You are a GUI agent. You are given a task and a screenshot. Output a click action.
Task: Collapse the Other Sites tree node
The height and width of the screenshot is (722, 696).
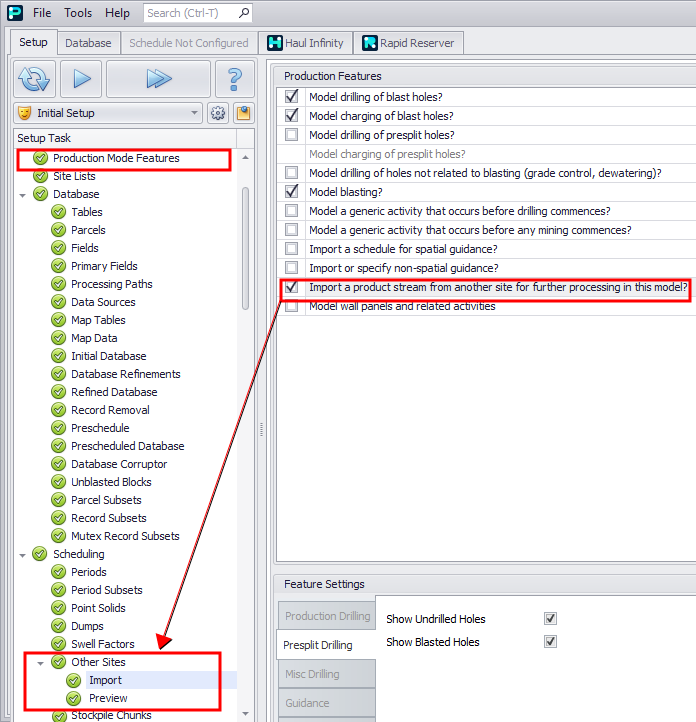point(41,663)
